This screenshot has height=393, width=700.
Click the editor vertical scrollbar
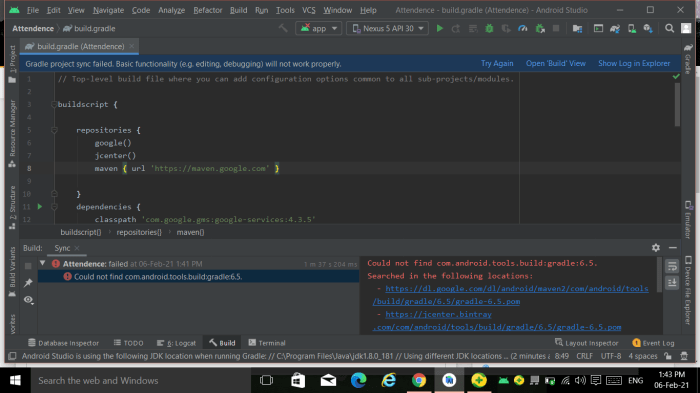(x=677, y=105)
